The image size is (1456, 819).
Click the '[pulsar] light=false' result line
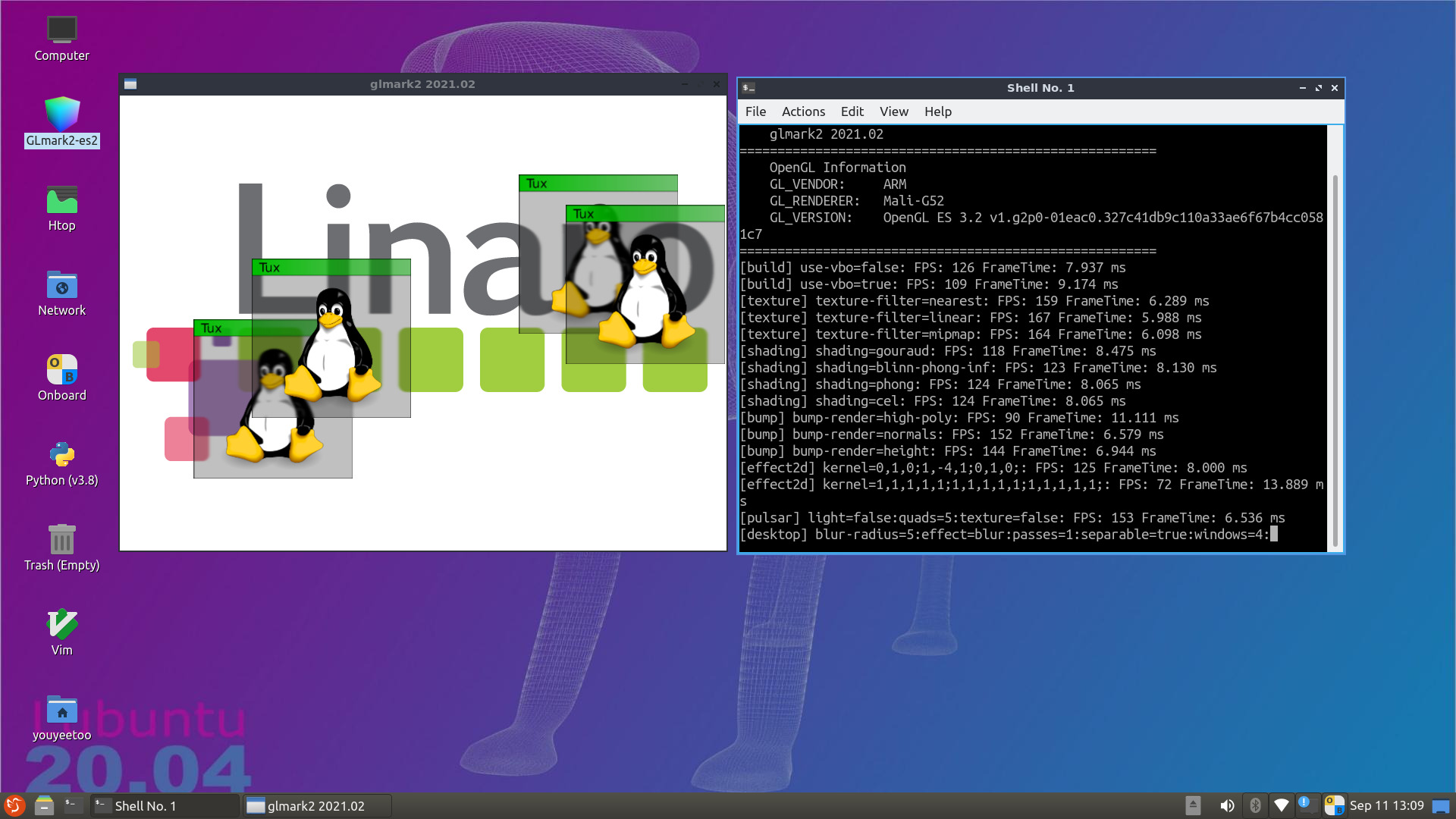pyautogui.click(x=1012, y=518)
